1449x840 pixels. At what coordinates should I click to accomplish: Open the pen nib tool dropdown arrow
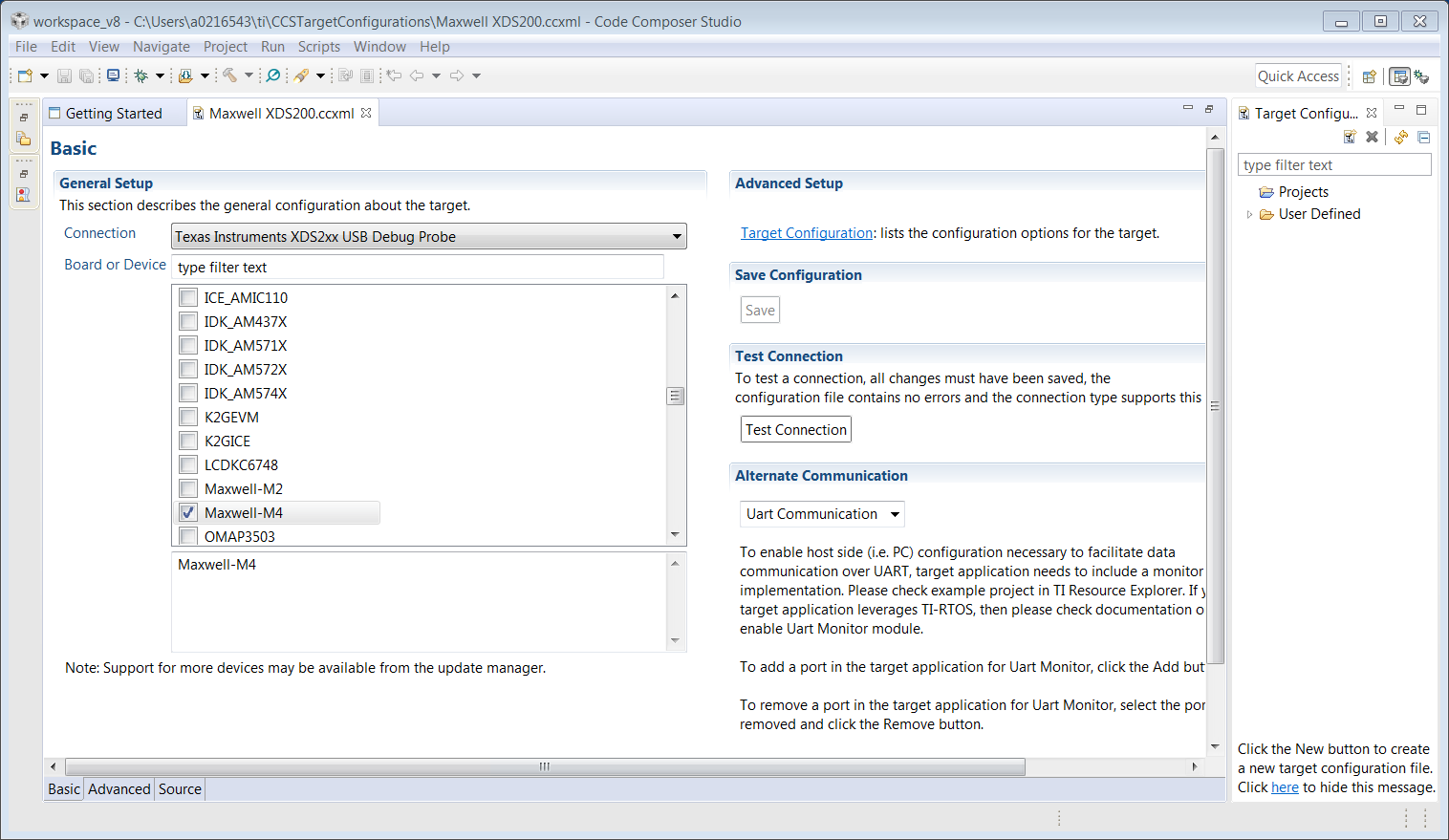coord(320,75)
